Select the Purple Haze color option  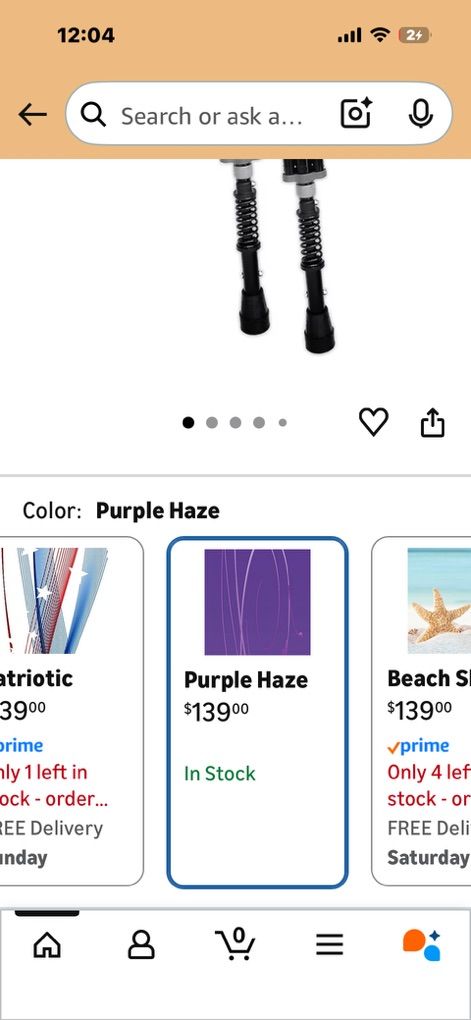point(258,712)
